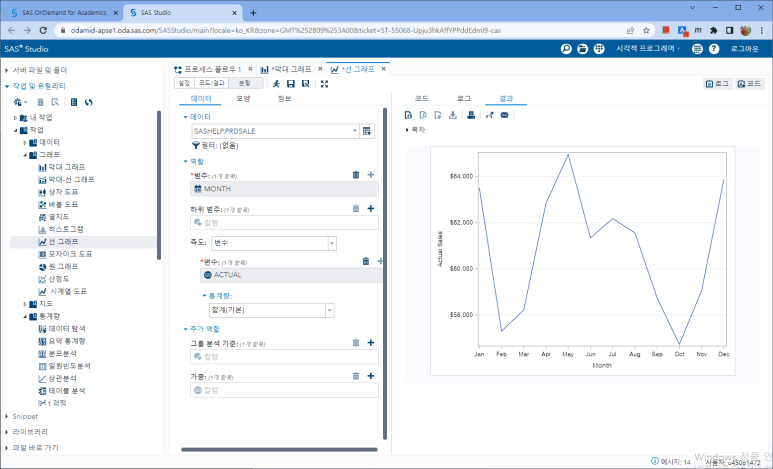Switch to the 코드 tab in results pane
Viewport: 773px width, 469px height.
tap(422, 99)
